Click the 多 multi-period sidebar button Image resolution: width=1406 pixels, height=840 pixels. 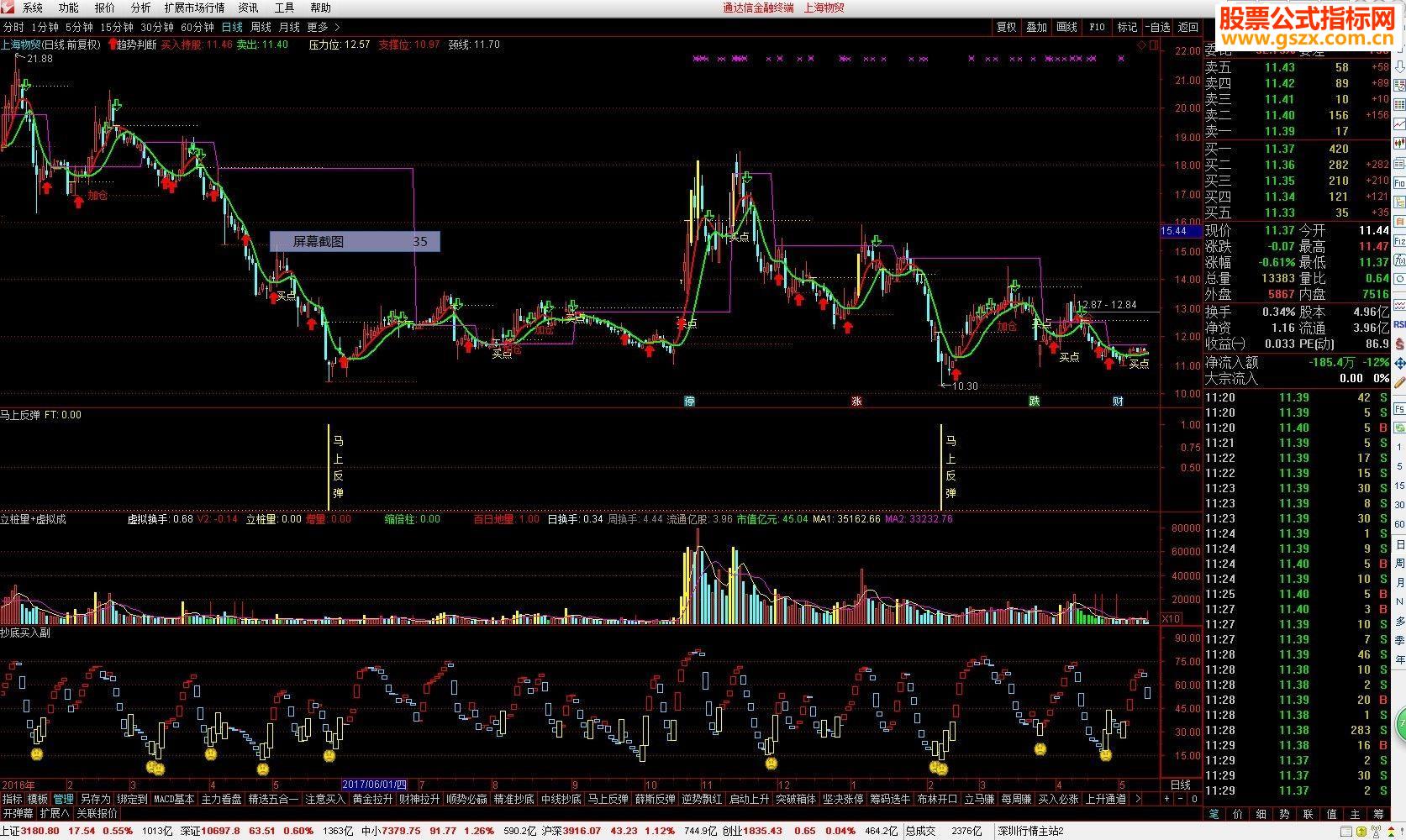click(x=1399, y=621)
